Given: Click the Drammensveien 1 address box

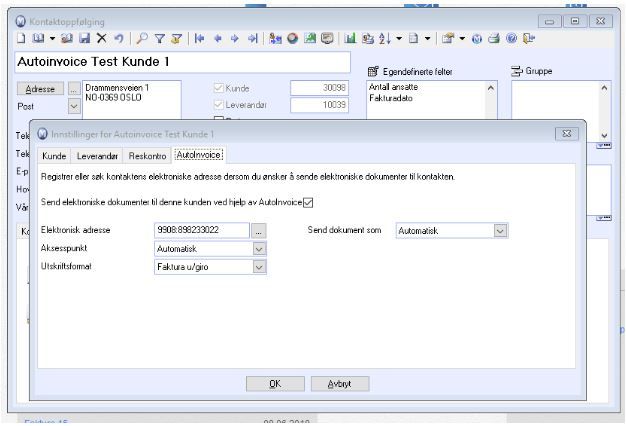Looking at the screenshot, I should coord(132,100).
